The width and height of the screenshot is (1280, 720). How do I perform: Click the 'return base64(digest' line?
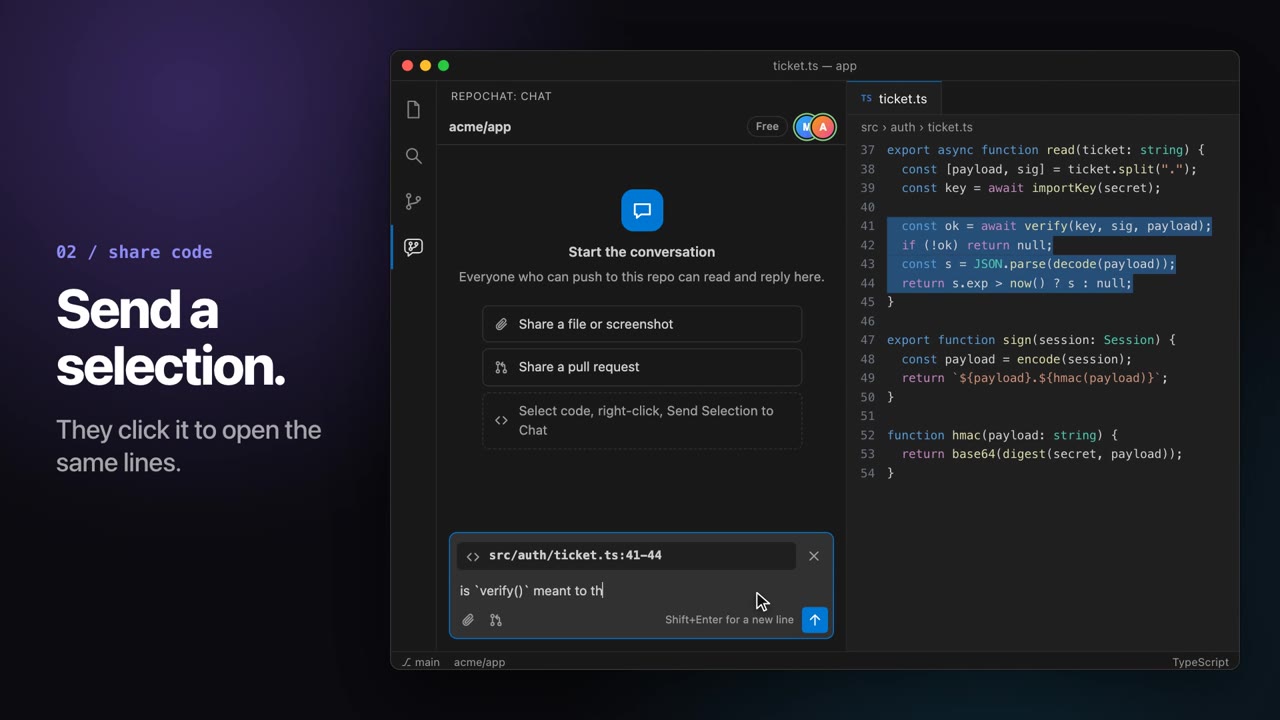(x=1042, y=454)
